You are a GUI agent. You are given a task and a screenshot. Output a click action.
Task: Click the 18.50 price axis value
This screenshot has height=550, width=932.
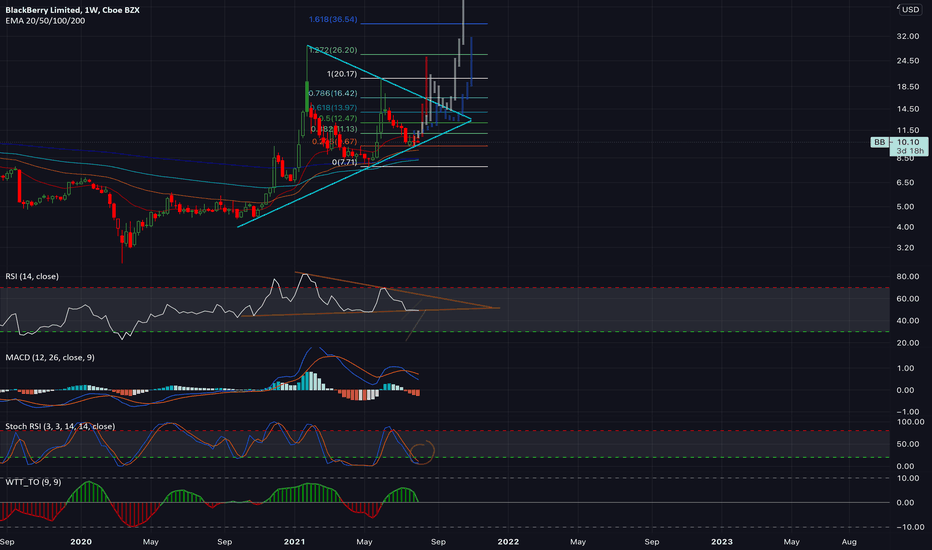[908, 87]
